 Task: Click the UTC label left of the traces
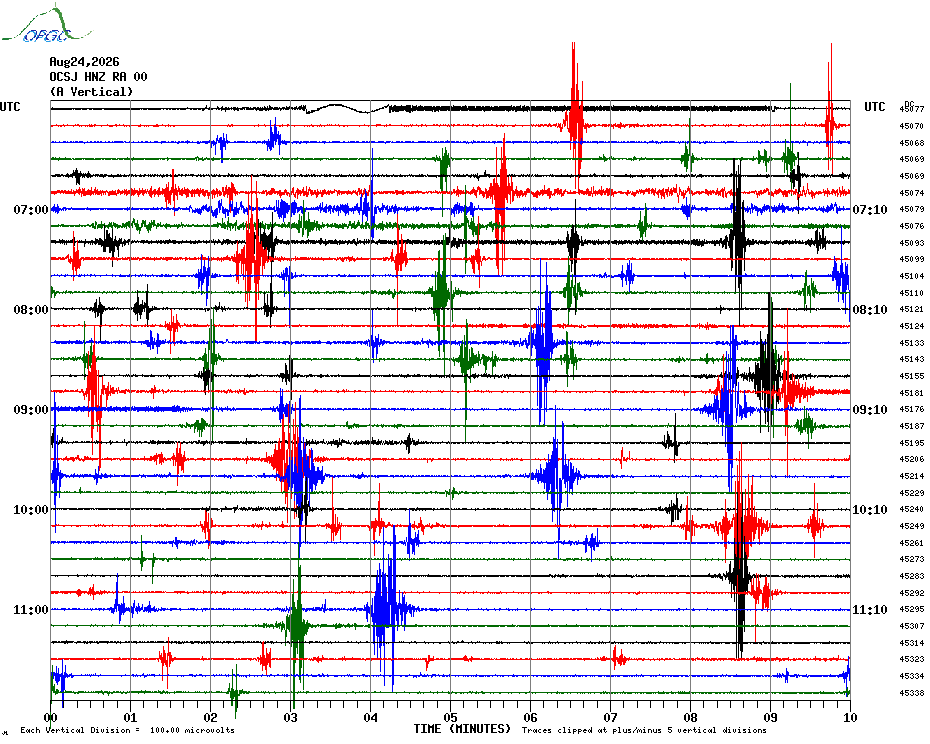pyautogui.click(x=10, y=107)
